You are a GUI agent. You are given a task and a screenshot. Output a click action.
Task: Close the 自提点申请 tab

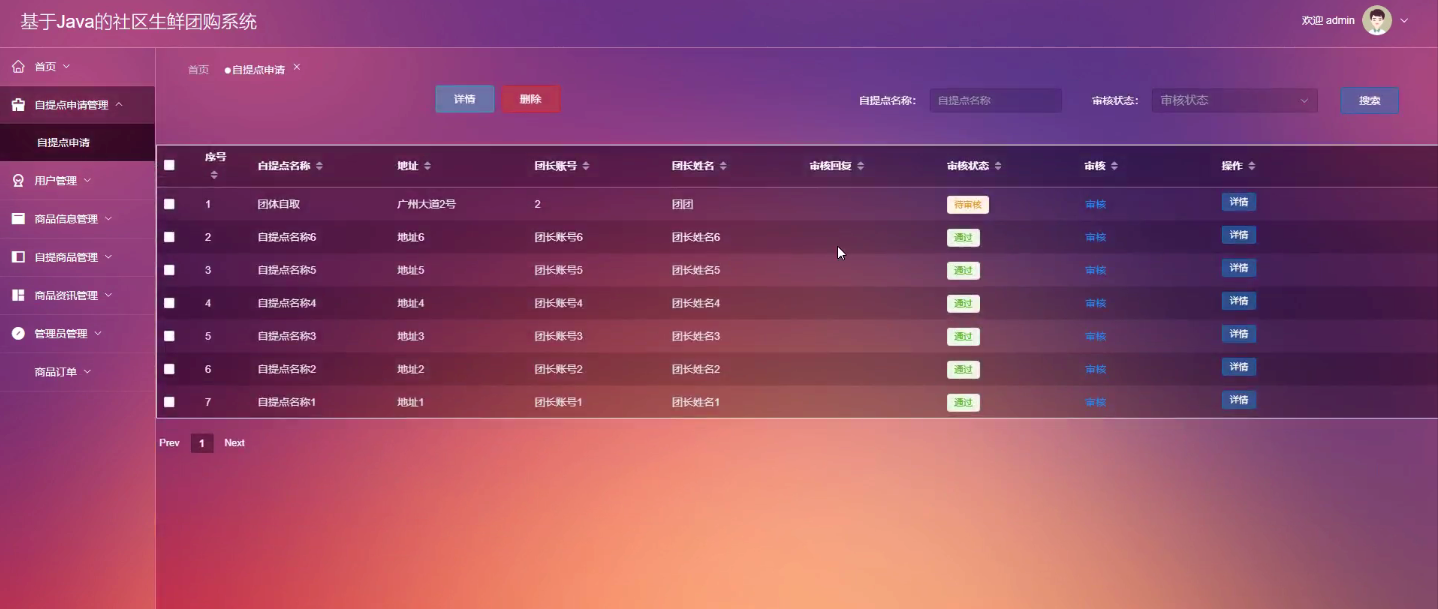pyautogui.click(x=297, y=67)
